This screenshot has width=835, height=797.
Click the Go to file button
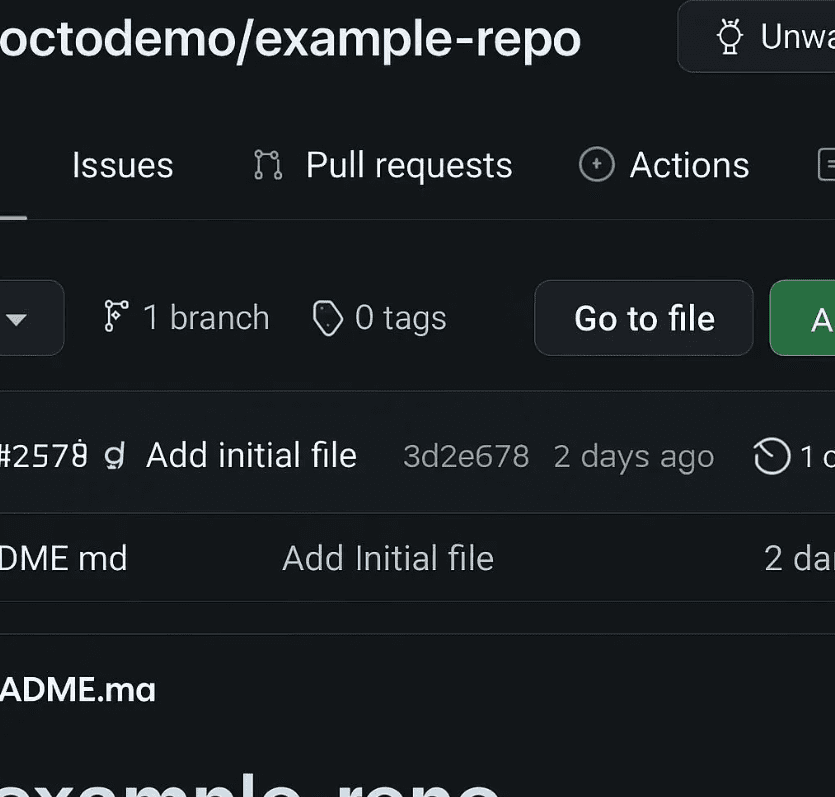(643, 318)
